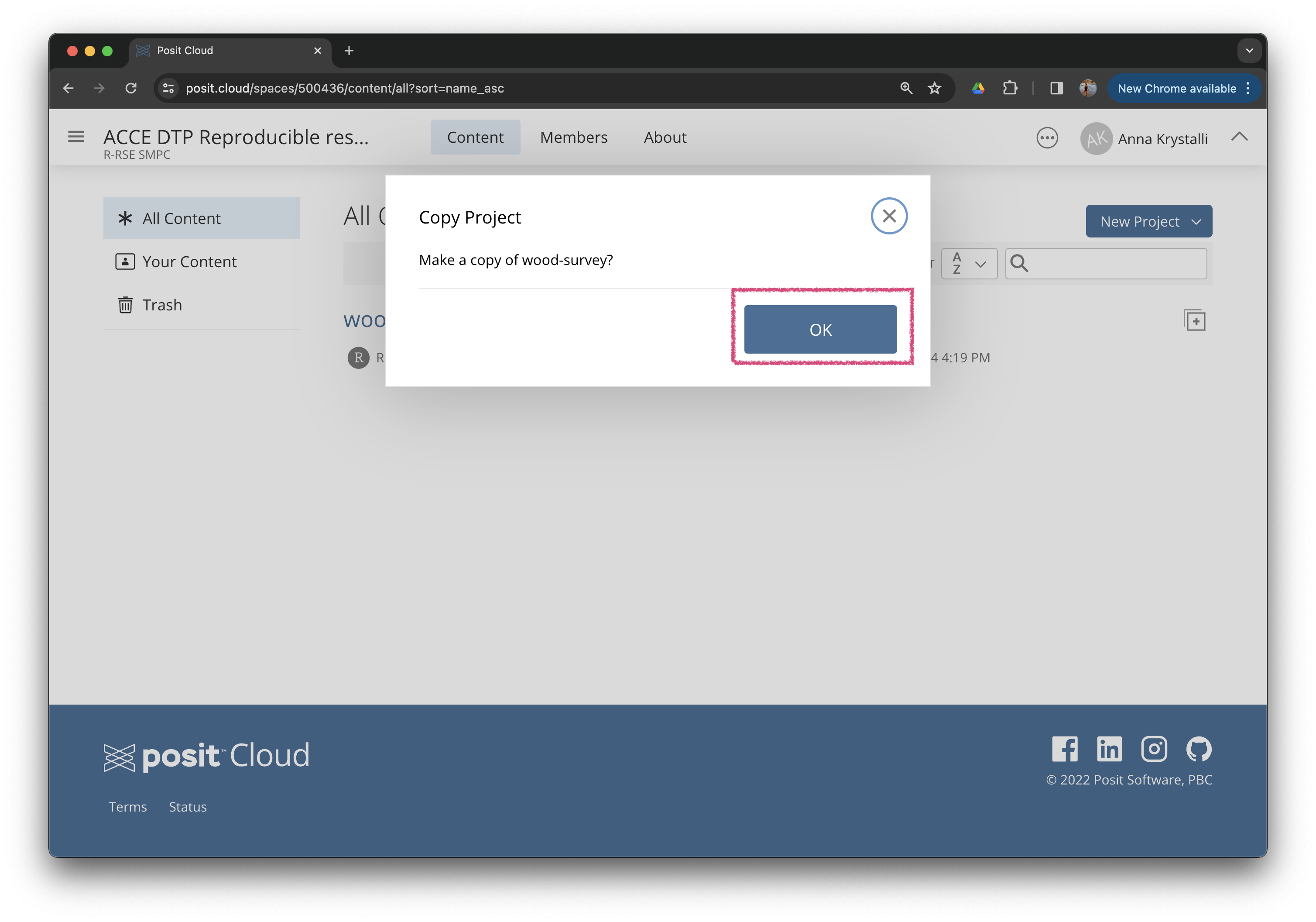The width and height of the screenshot is (1316, 922).
Task: Toggle the browser side panel
Action: point(1056,88)
